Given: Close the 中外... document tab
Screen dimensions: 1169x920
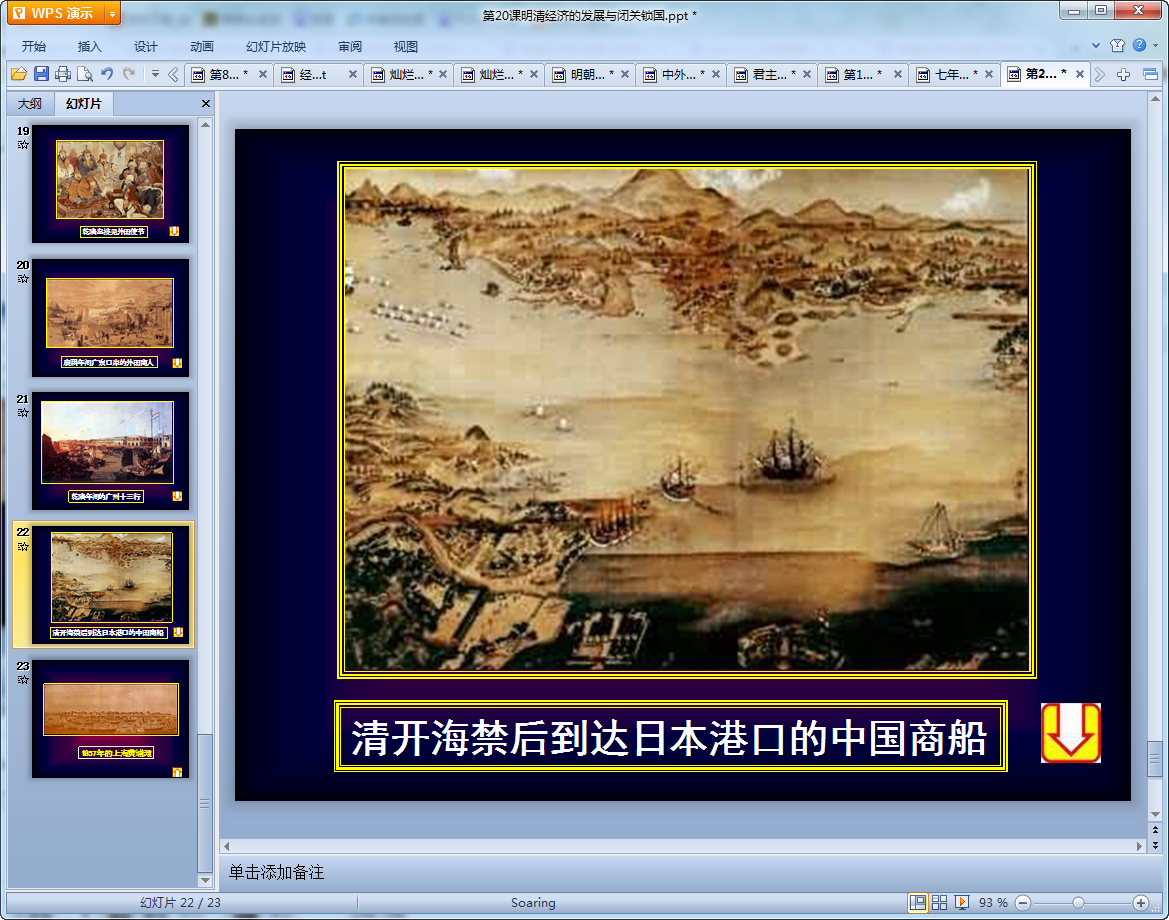Looking at the screenshot, I should [x=716, y=74].
